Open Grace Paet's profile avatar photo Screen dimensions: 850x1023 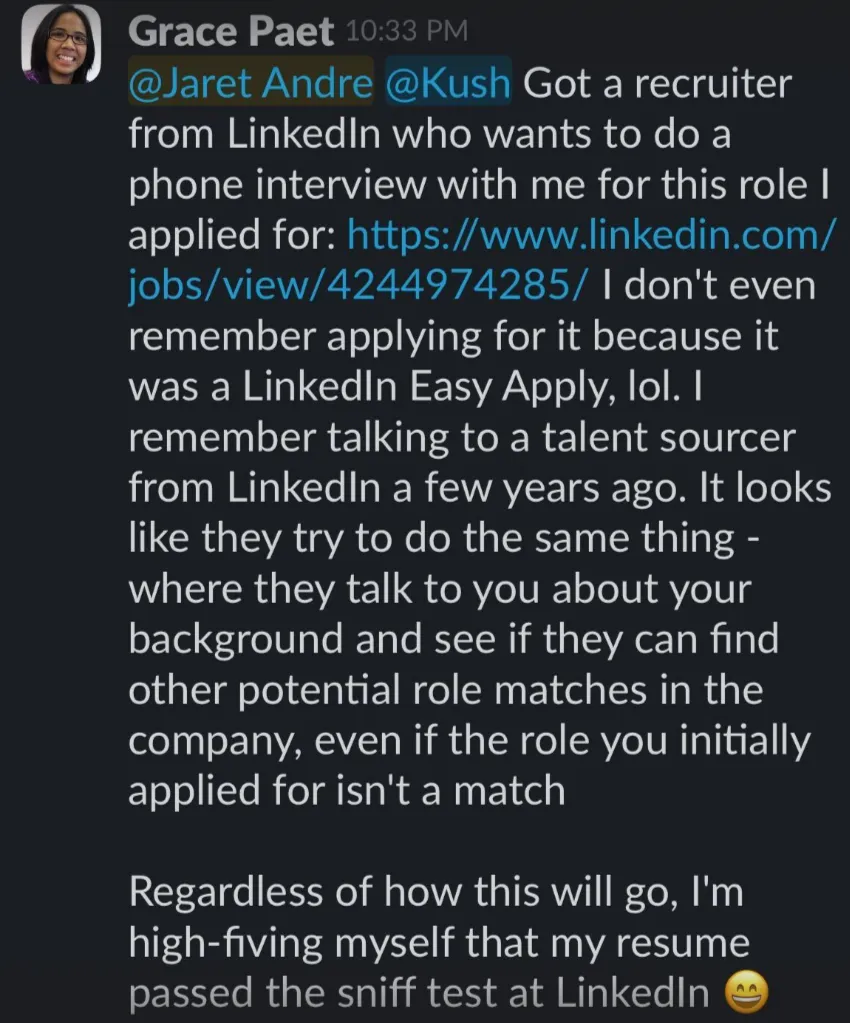[x=61, y=45]
